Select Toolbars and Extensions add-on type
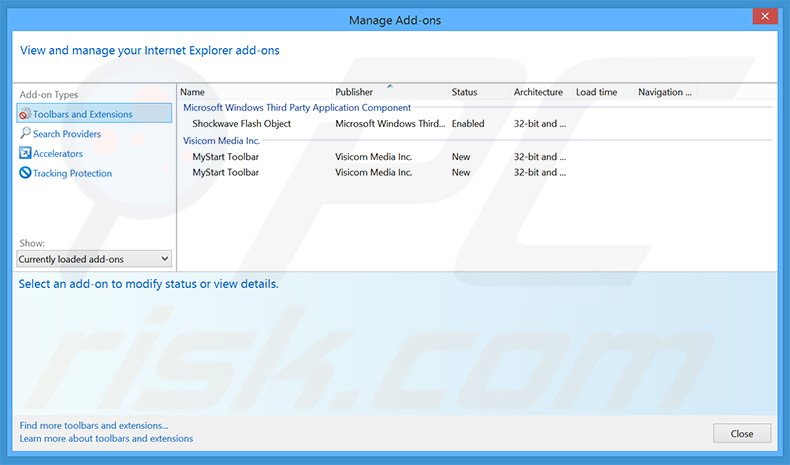The height and width of the screenshot is (465, 790). (94, 113)
